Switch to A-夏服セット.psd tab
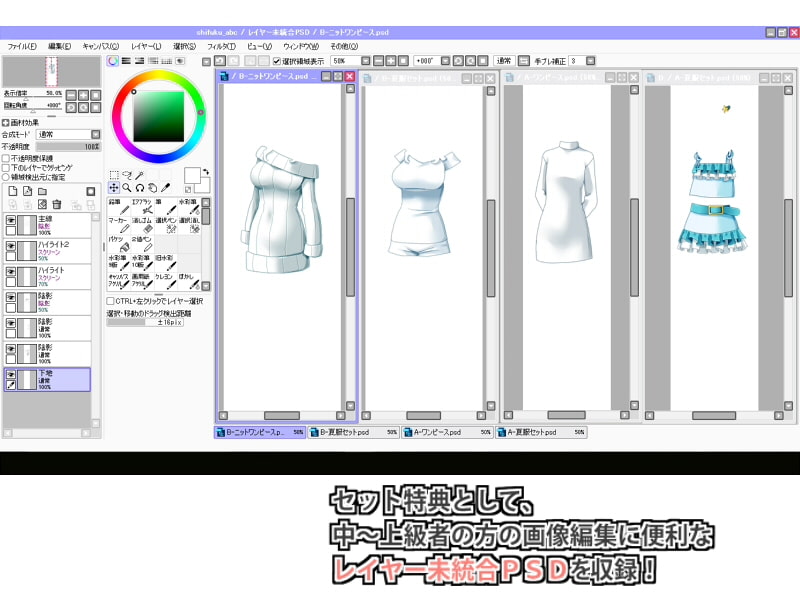This screenshot has width=800, height=600. pos(541,432)
